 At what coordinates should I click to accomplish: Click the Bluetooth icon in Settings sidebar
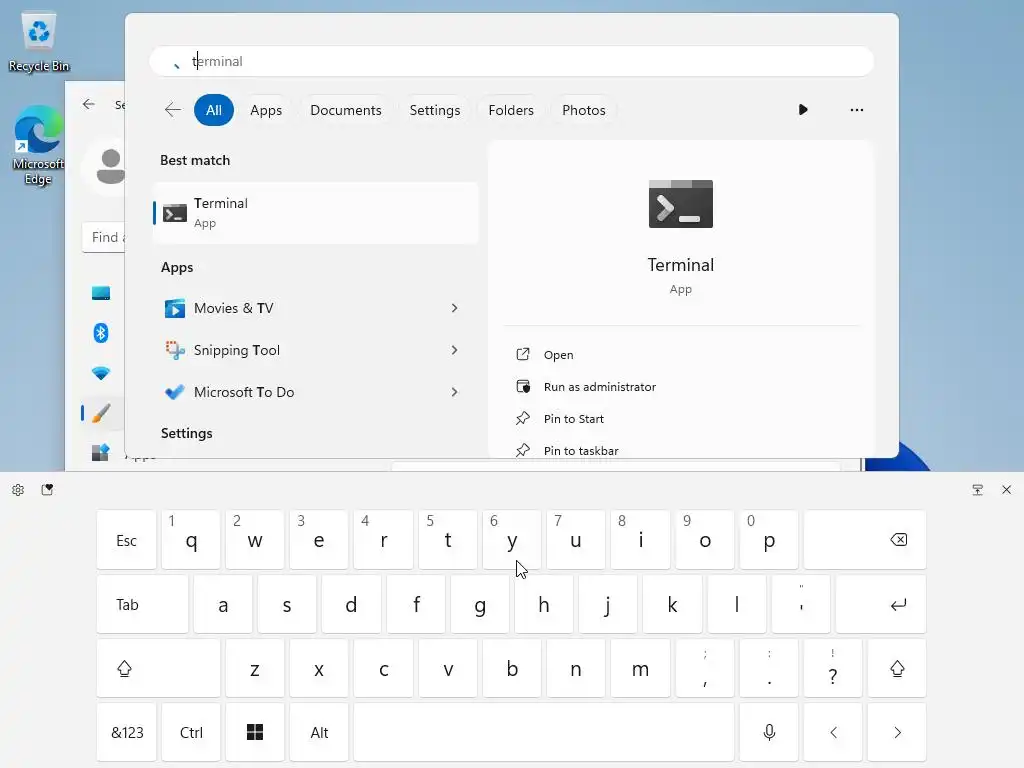click(101, 333)
